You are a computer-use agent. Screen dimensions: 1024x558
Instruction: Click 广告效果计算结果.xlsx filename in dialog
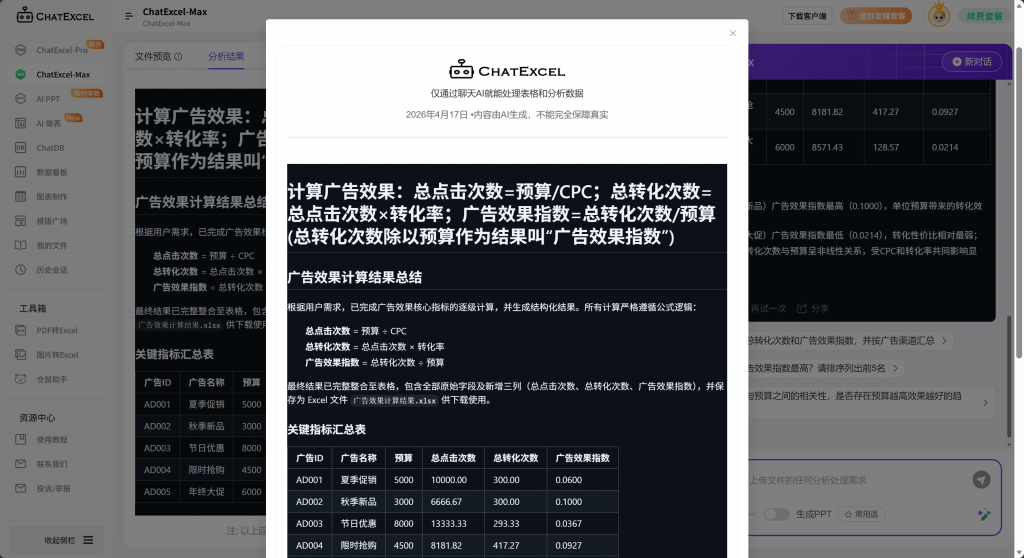pos(394,401)
